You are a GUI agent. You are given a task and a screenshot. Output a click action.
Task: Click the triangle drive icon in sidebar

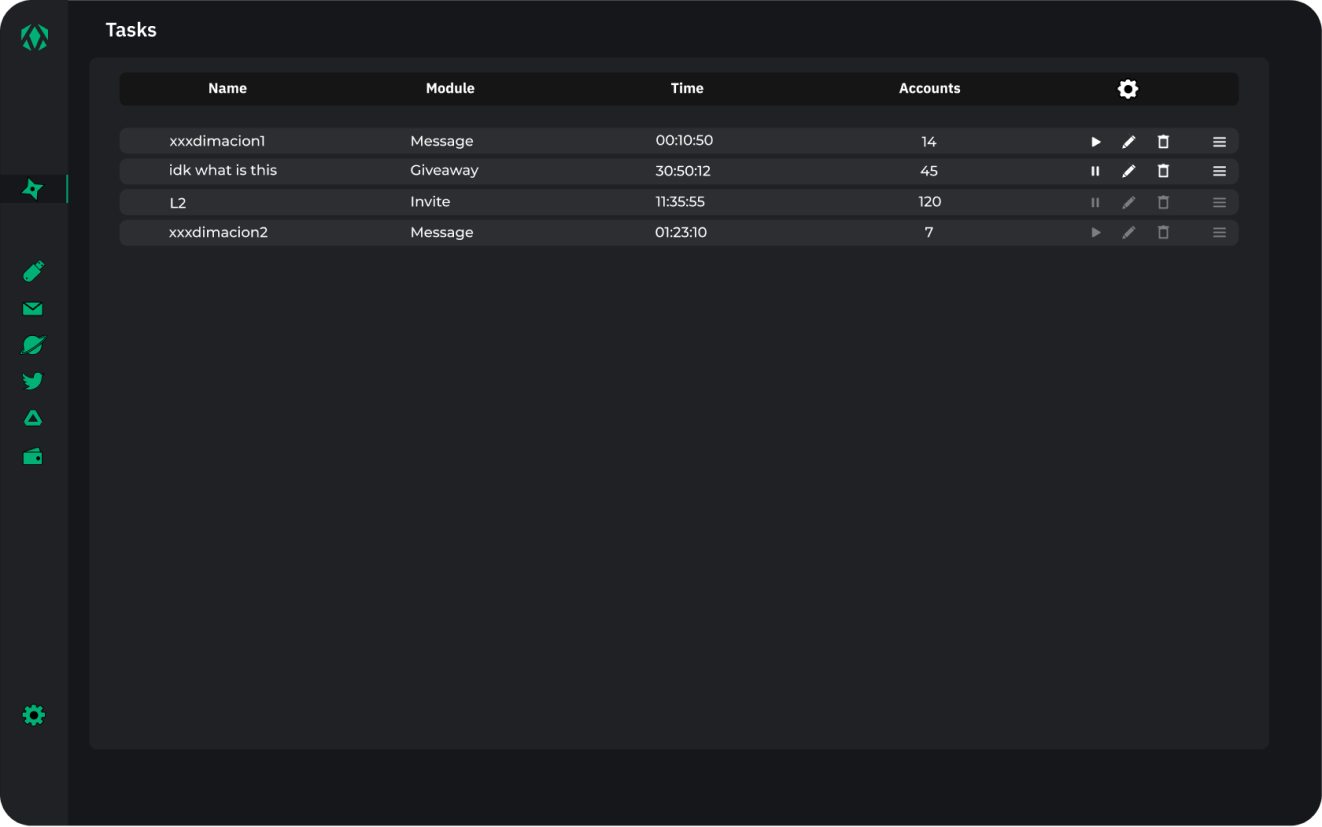(x=33, y=418)
